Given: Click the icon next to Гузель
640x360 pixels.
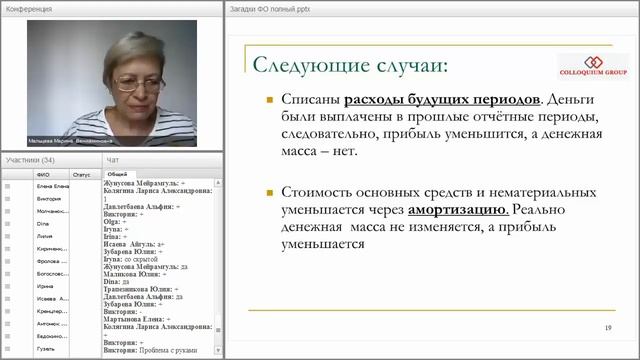Looking at the screenshot, I should (7, 349).
